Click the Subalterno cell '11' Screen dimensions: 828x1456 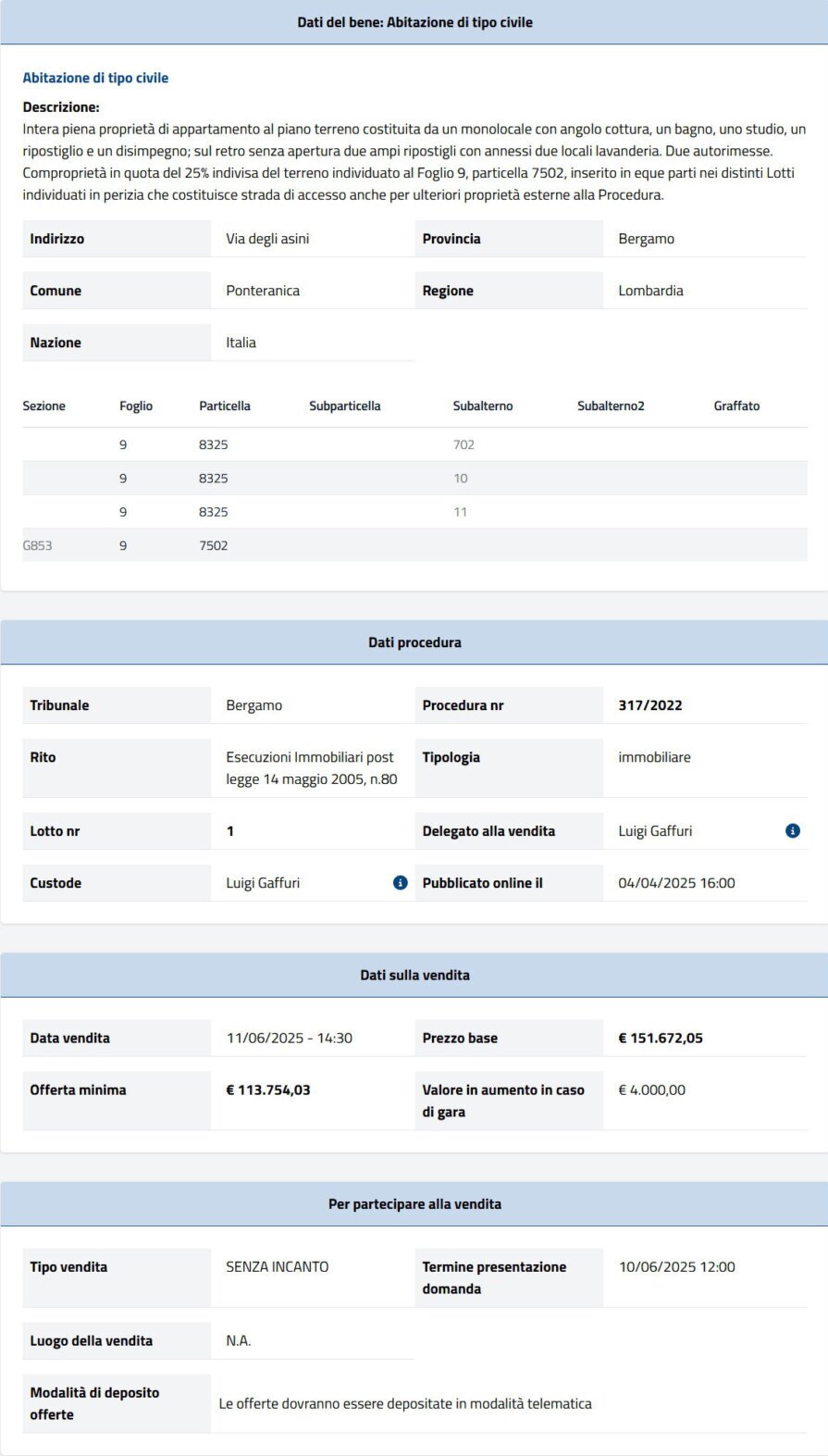[x=460, y=512]
